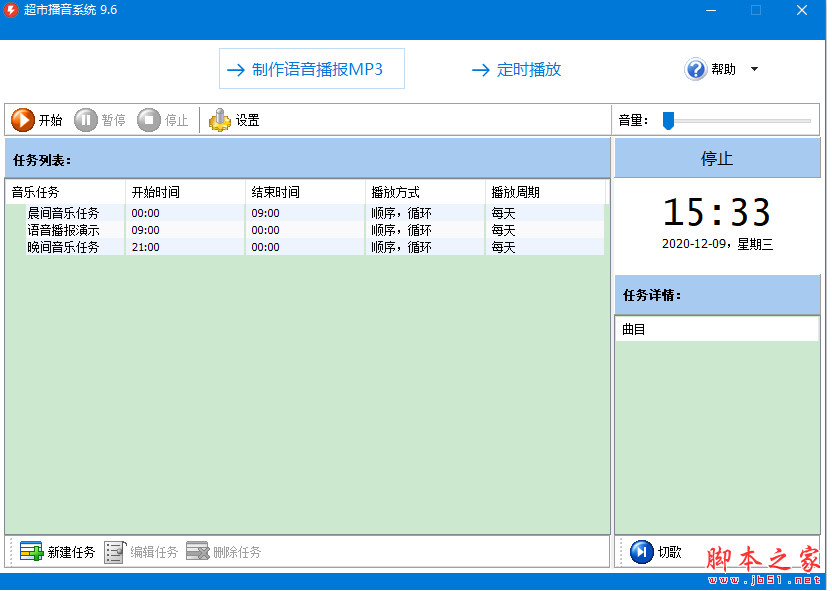Click the Edit Task (编辑任务) icon

tap(115, 552)
